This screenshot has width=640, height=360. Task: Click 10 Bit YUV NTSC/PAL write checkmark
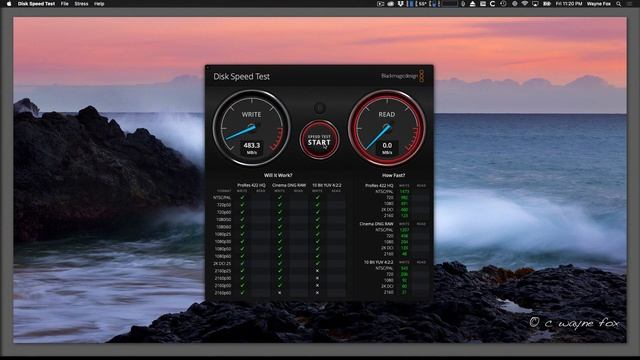tap(317, 198)
